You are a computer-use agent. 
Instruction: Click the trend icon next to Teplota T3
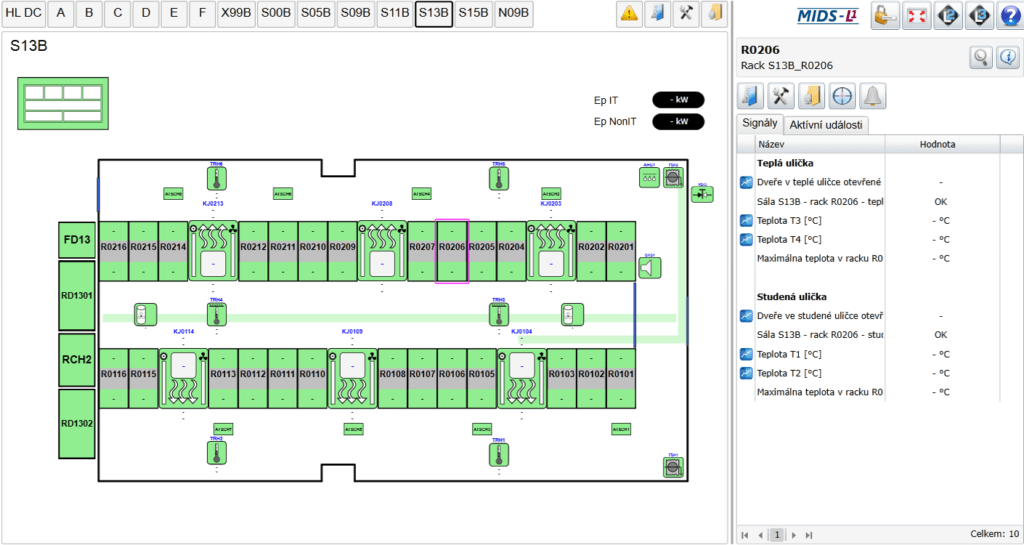click(x=746, y=220)
